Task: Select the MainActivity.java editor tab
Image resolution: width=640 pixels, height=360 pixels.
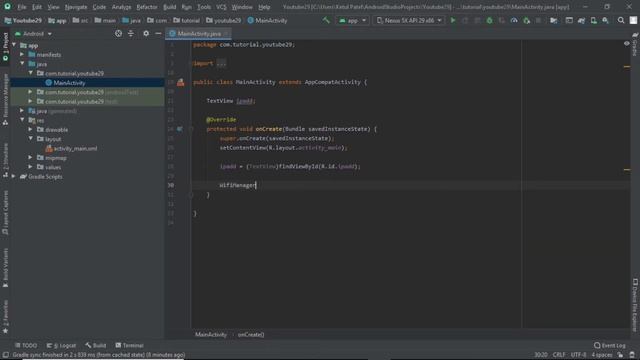Action: [198, 33]
